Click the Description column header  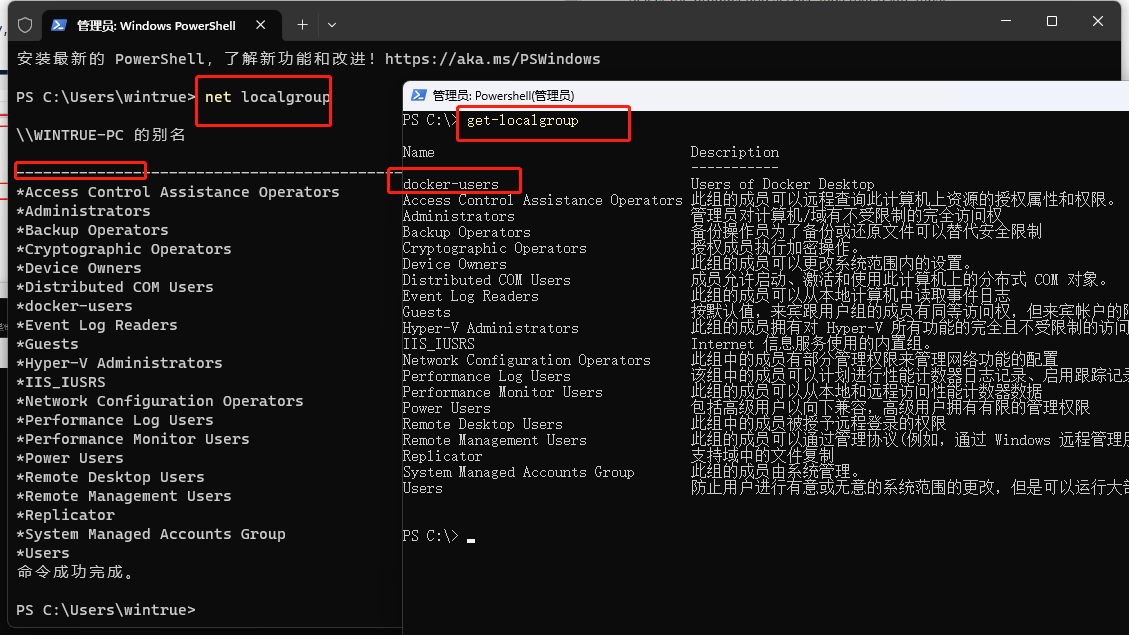click(734, 152)
